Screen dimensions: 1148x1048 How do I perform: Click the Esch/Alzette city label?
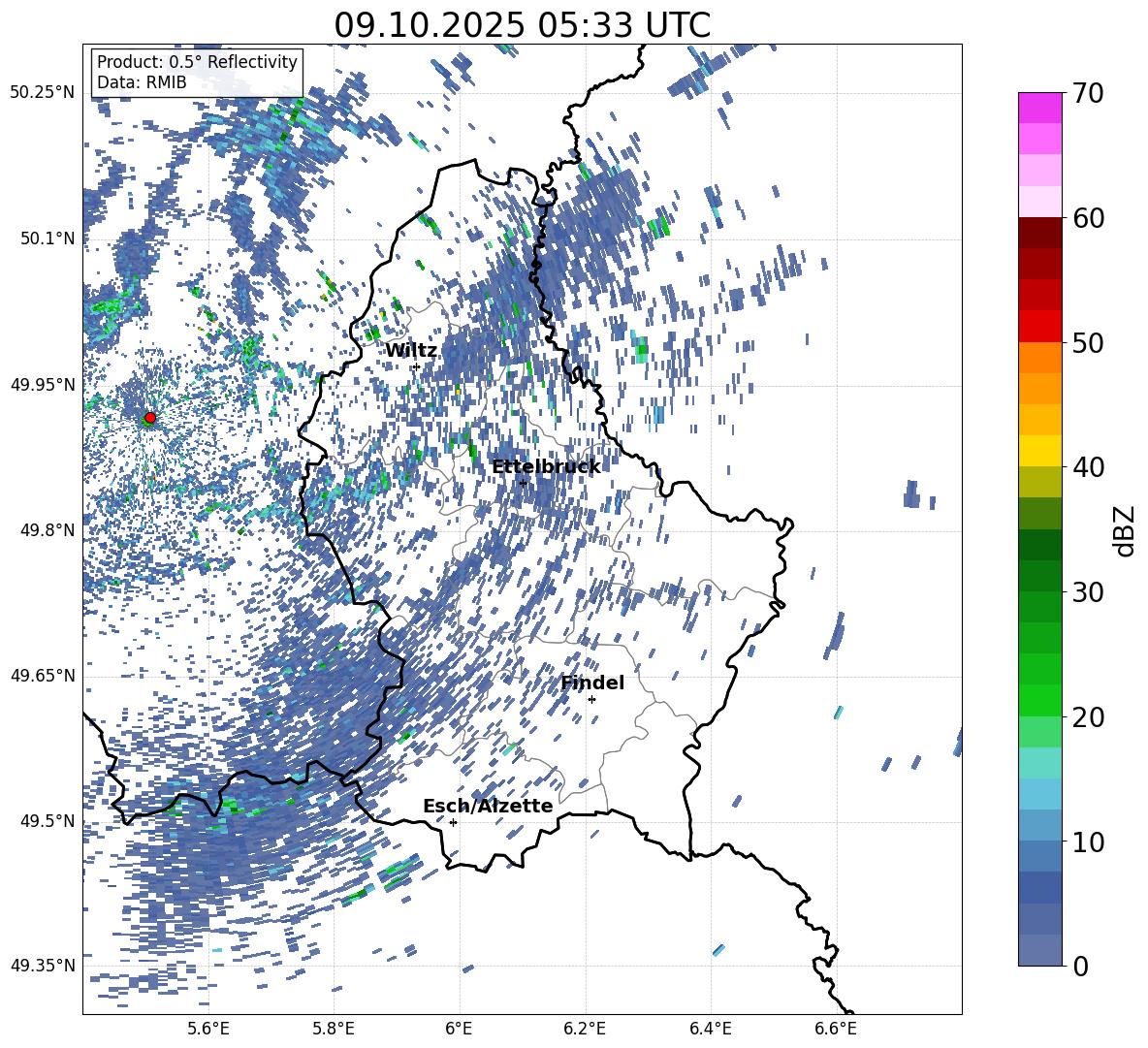point(488,806)
